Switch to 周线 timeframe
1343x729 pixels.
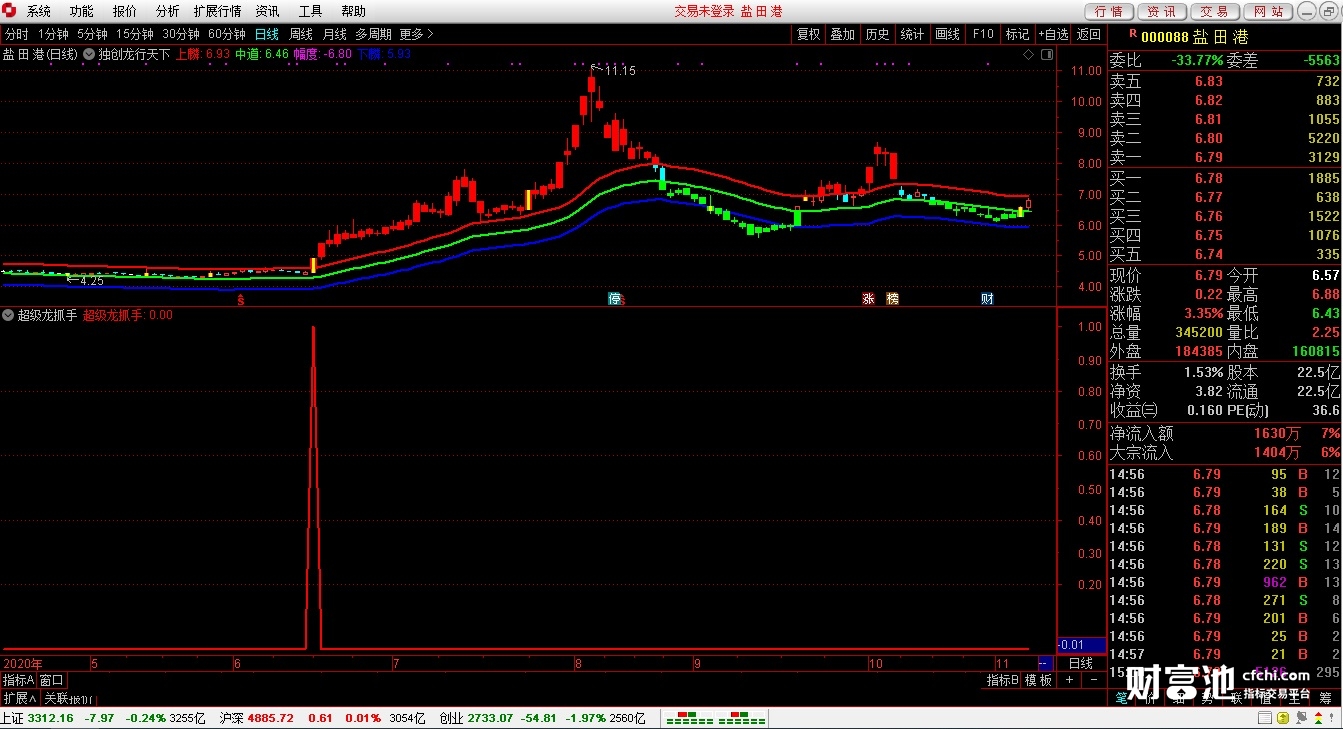[x=301, y=34]
